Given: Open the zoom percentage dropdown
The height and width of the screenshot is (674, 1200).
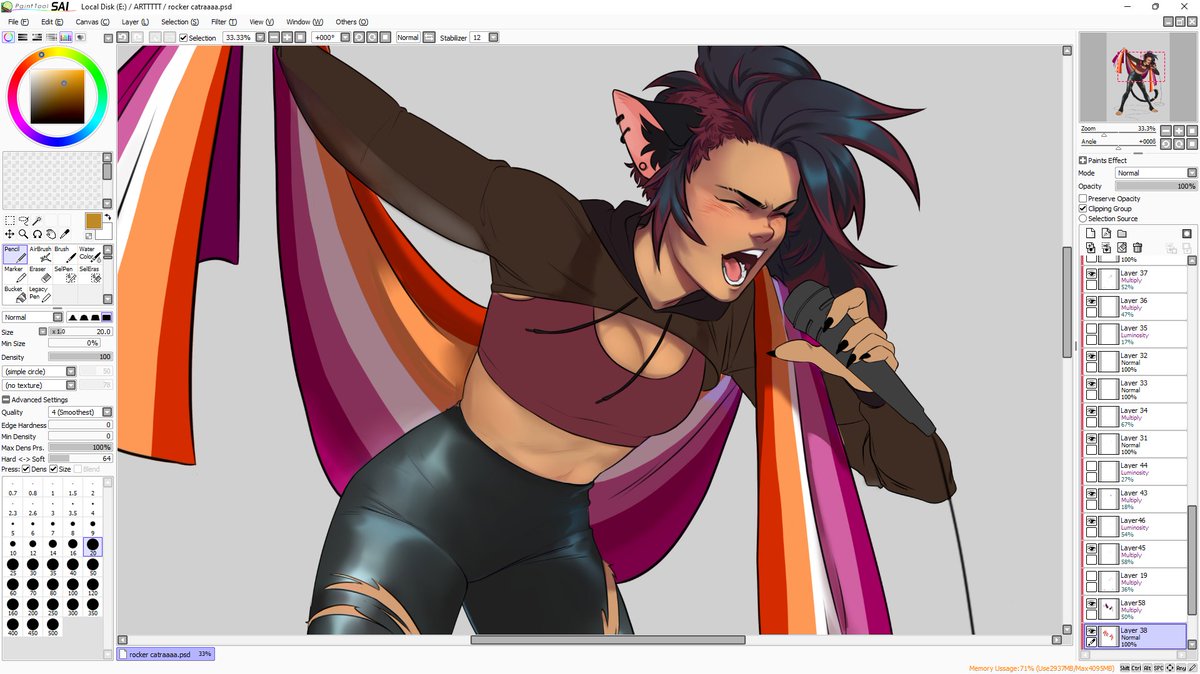Looking at the screenshot, I should click(x=260, y=38).
